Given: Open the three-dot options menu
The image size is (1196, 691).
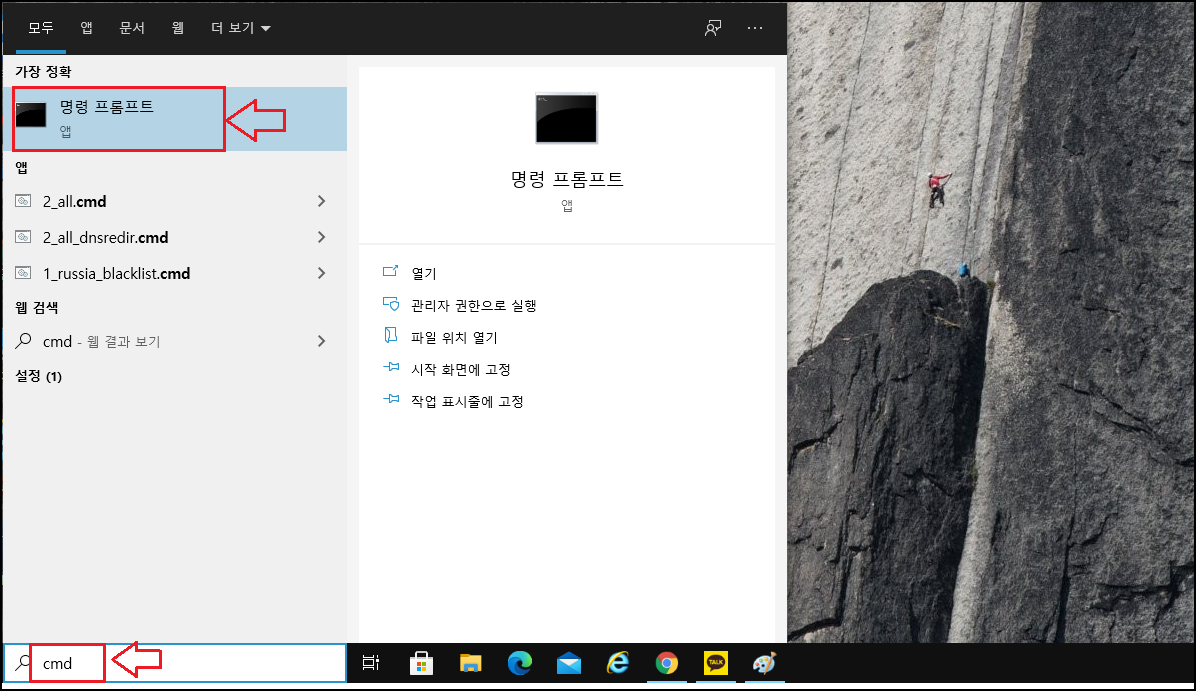Looking at the screenshot, I should (x=754, y=28).
